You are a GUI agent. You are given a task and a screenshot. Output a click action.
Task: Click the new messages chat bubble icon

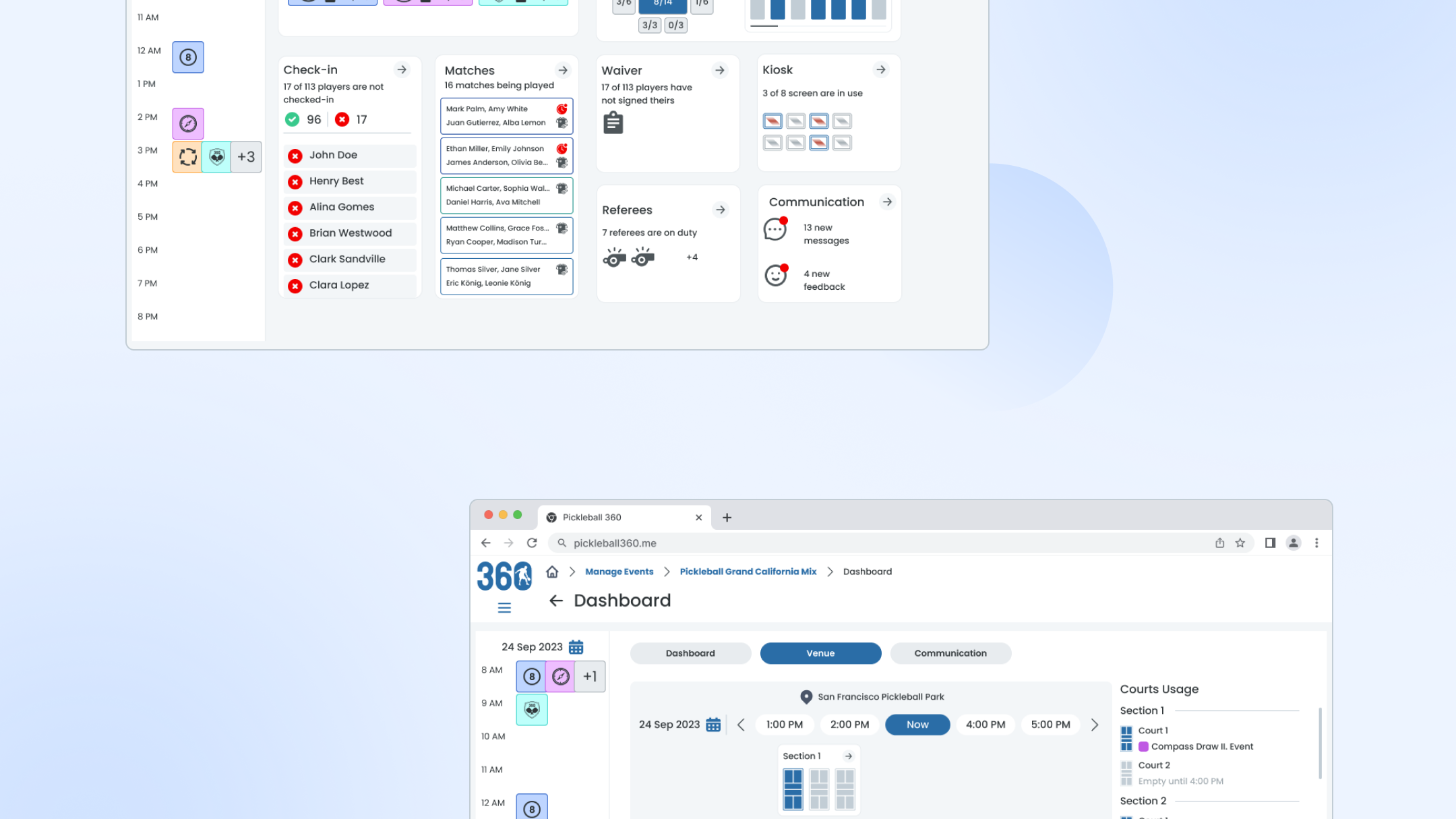[x=775, y=230]
